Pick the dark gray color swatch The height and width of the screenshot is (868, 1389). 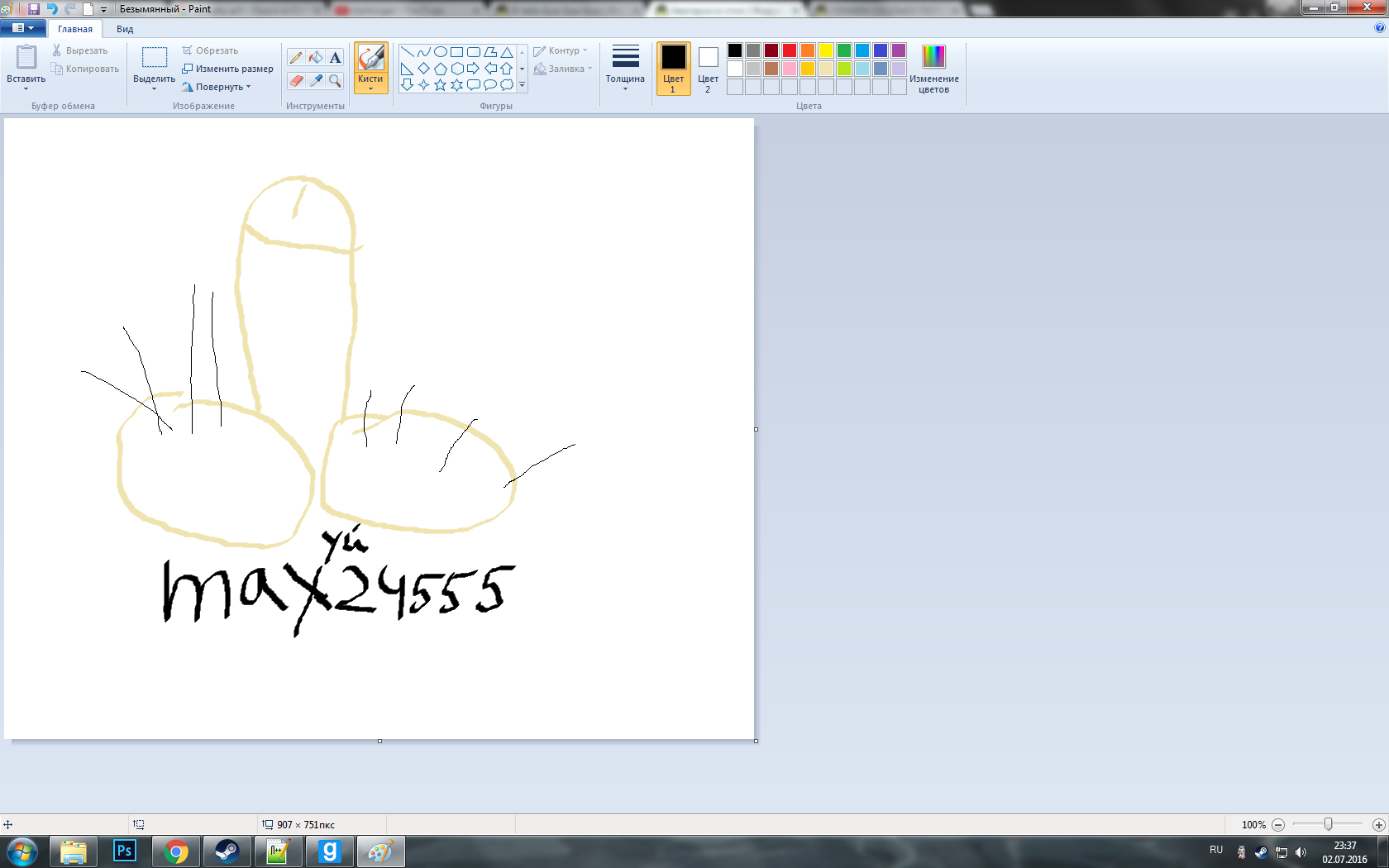click(x=753, y=50)
